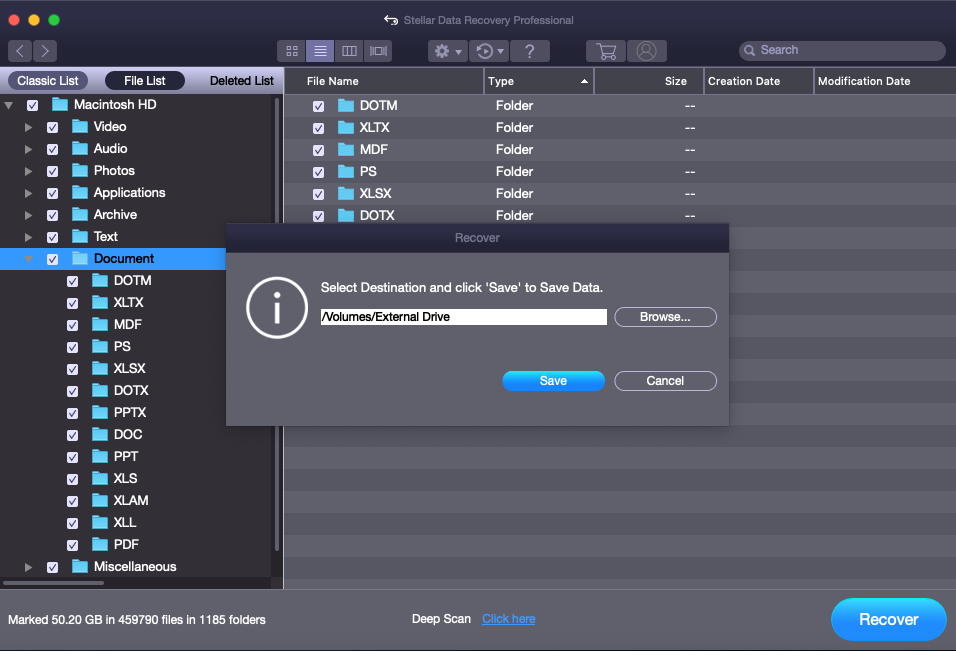The image size is (956, 652).
Task: Open the gear settings menu
Action: pyautogui.click(x=448, y=51)
